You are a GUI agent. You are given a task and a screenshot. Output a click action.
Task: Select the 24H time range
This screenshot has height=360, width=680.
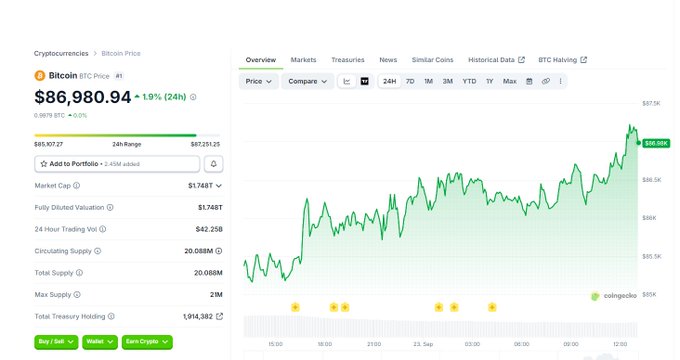389,81
